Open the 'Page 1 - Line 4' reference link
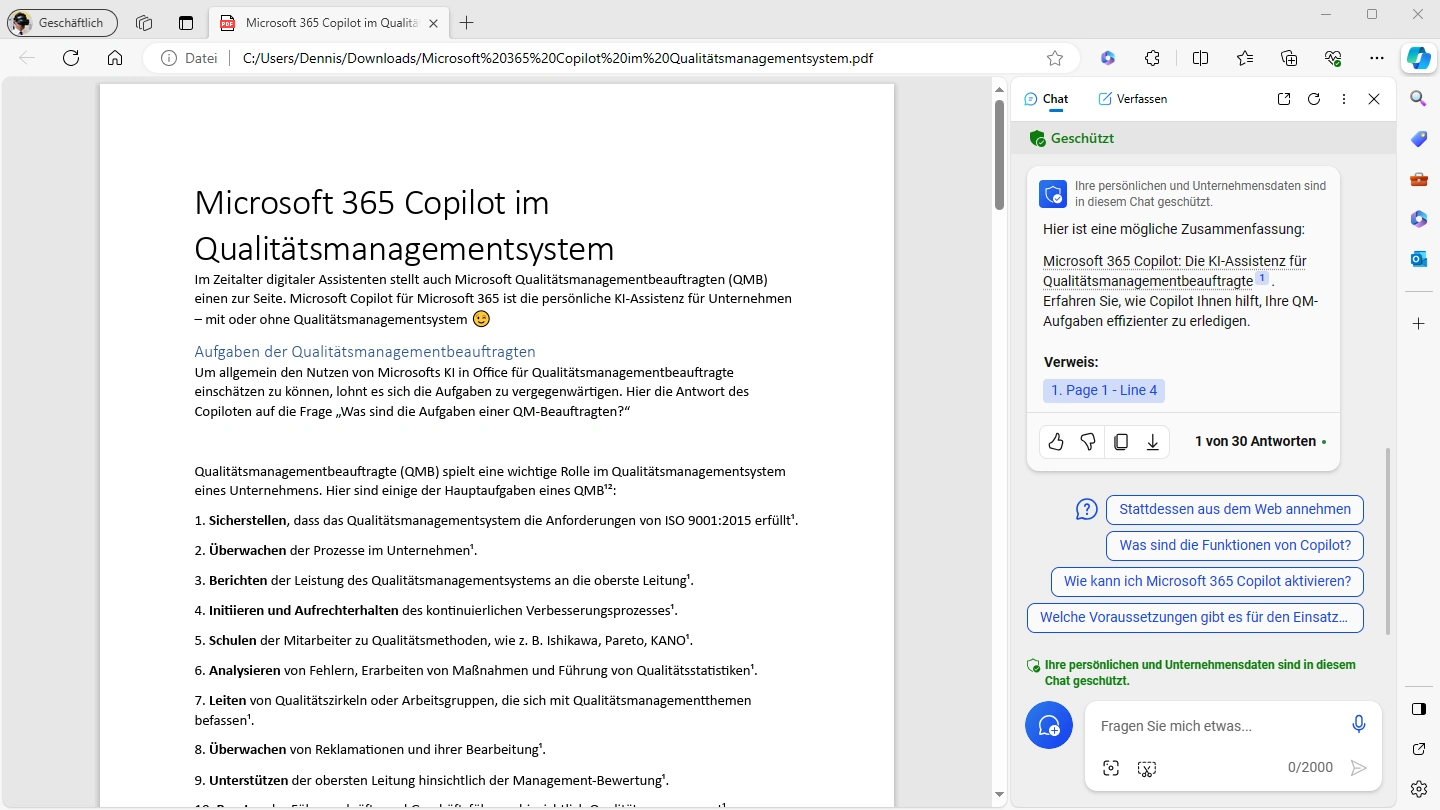This screenshot has width=1440, height=810. pos(1104,390)
